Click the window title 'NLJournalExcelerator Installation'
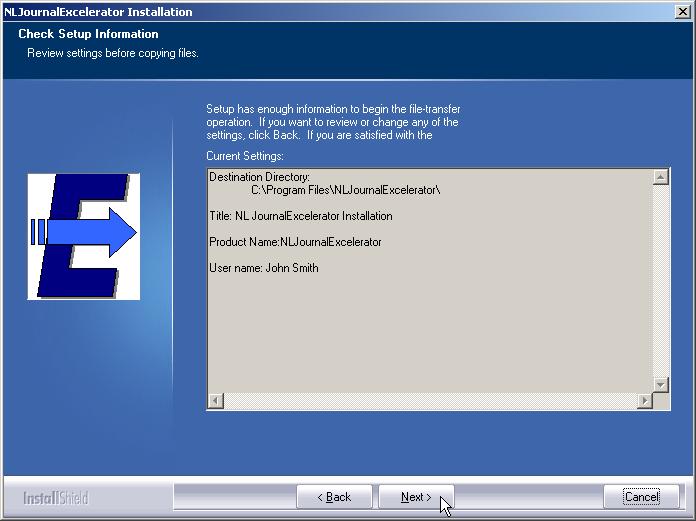Viewport: 696px width, 521px height. point(98,12)
